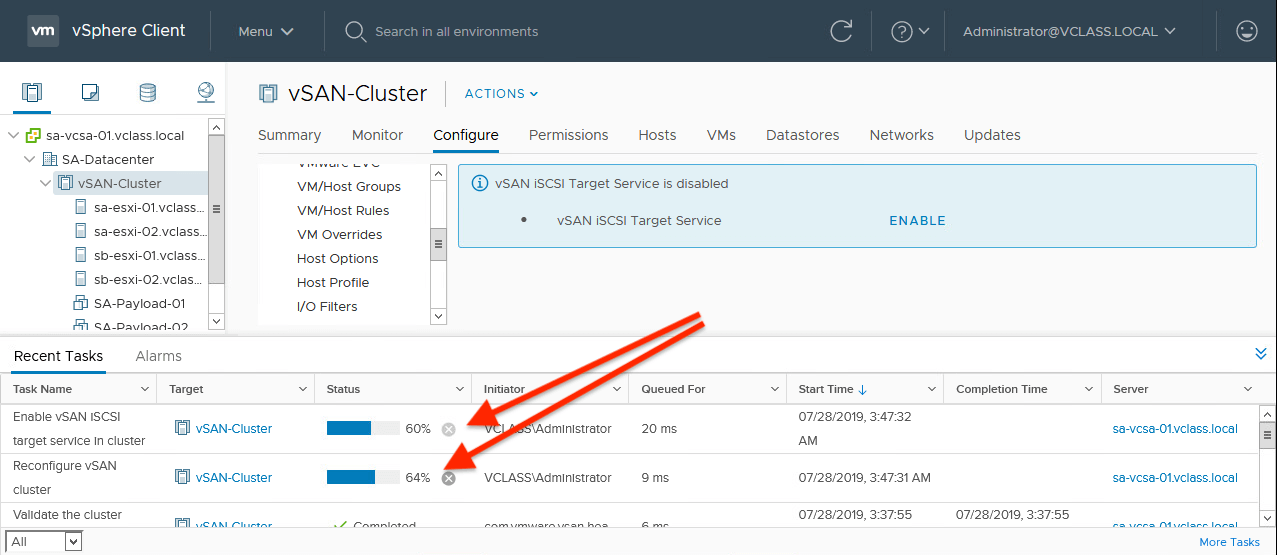Switch to the Recent Tasks tab
The height and width of the screenshot is (555, 1277).
click(58, 355)
